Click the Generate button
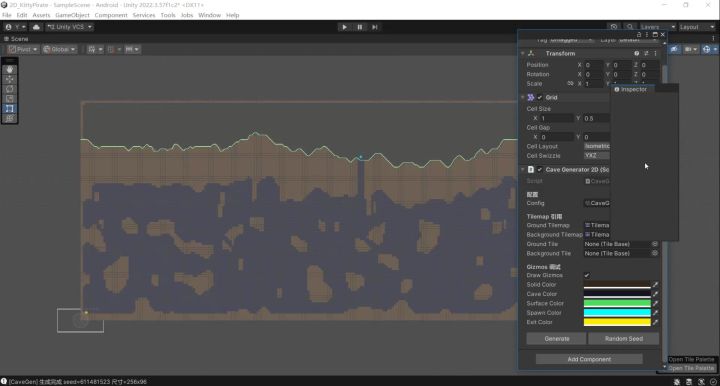The image size is (720, 386). tap(557, 339)
